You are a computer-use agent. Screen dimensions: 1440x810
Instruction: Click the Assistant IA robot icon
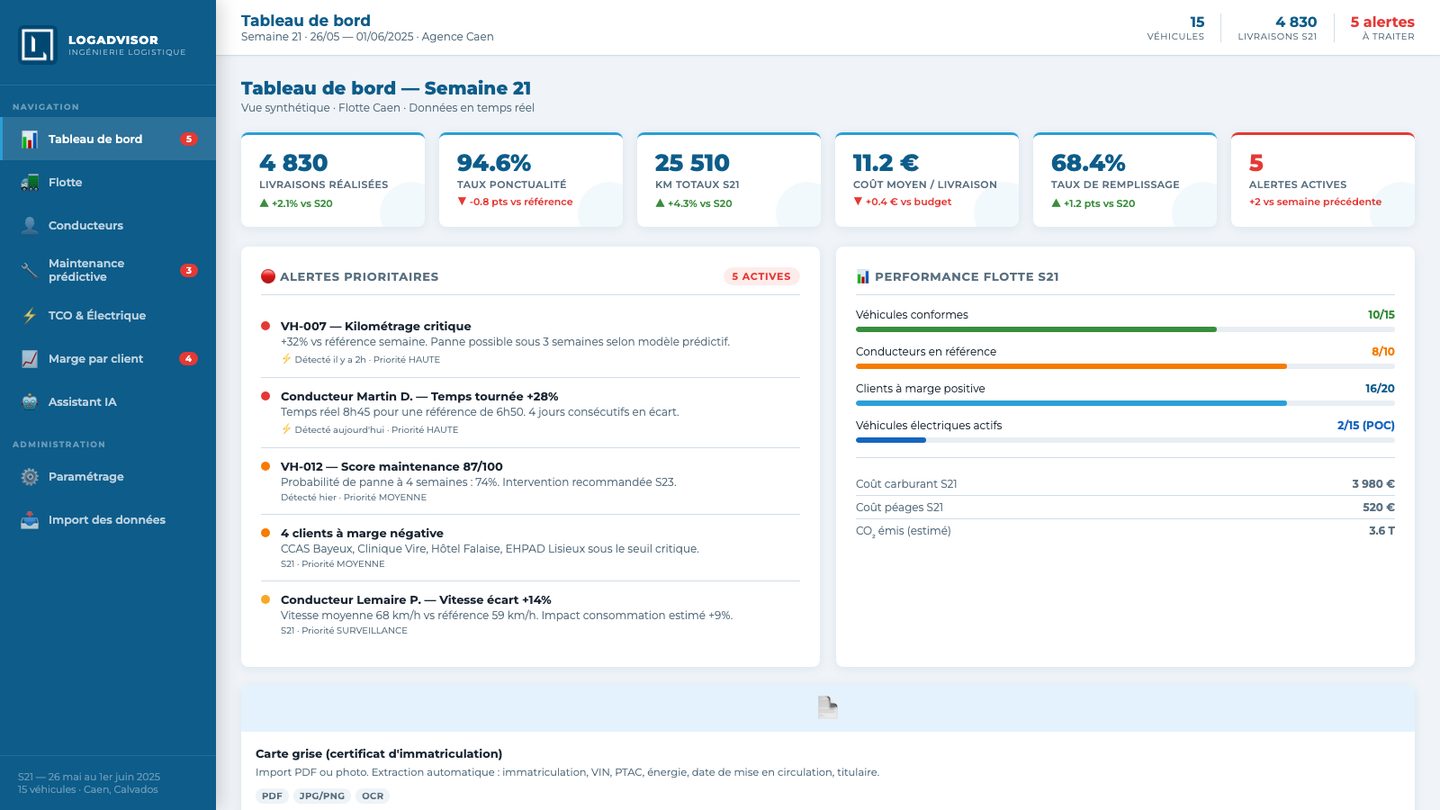coord(30,401)
